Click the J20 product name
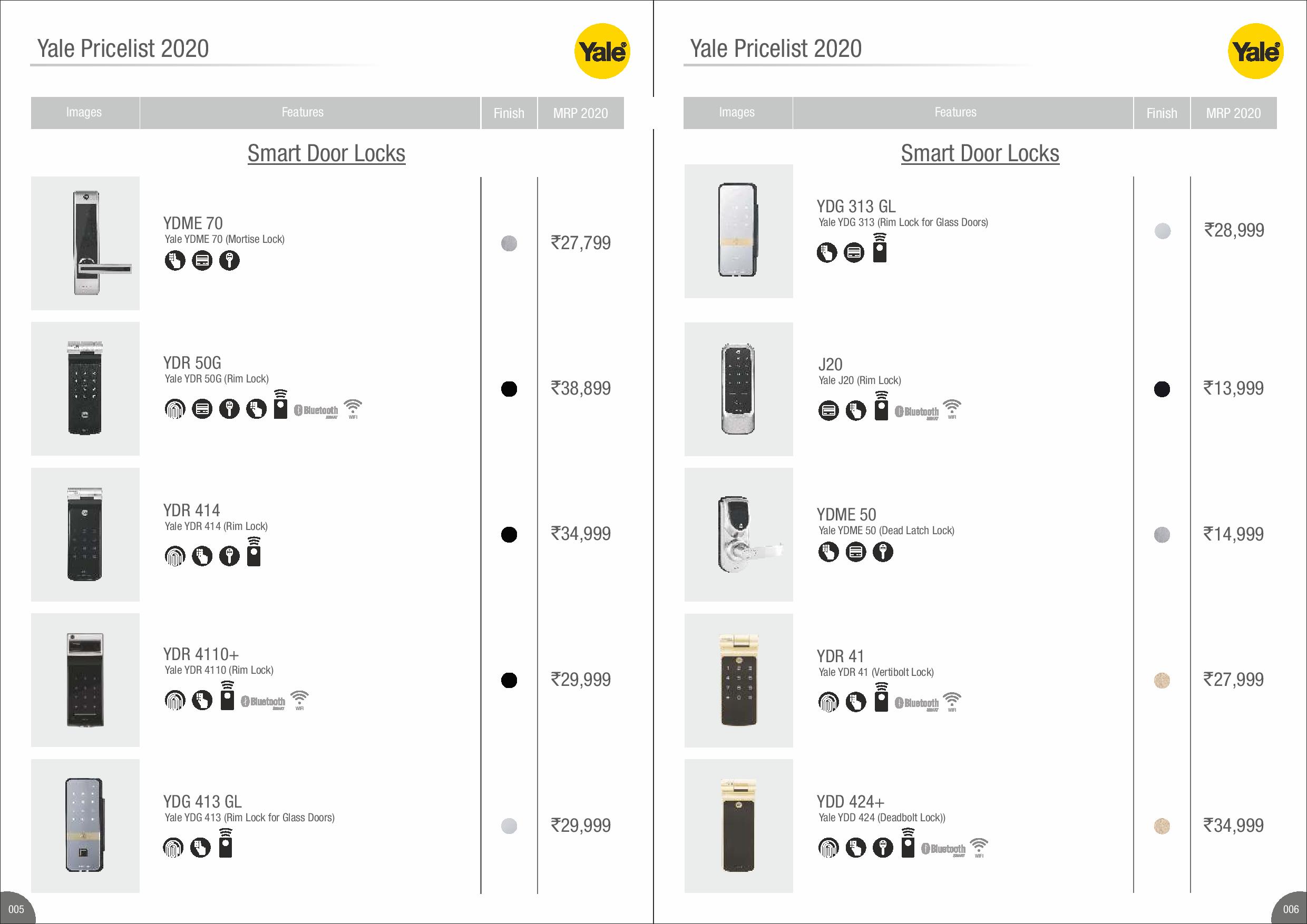 (830, 365)
